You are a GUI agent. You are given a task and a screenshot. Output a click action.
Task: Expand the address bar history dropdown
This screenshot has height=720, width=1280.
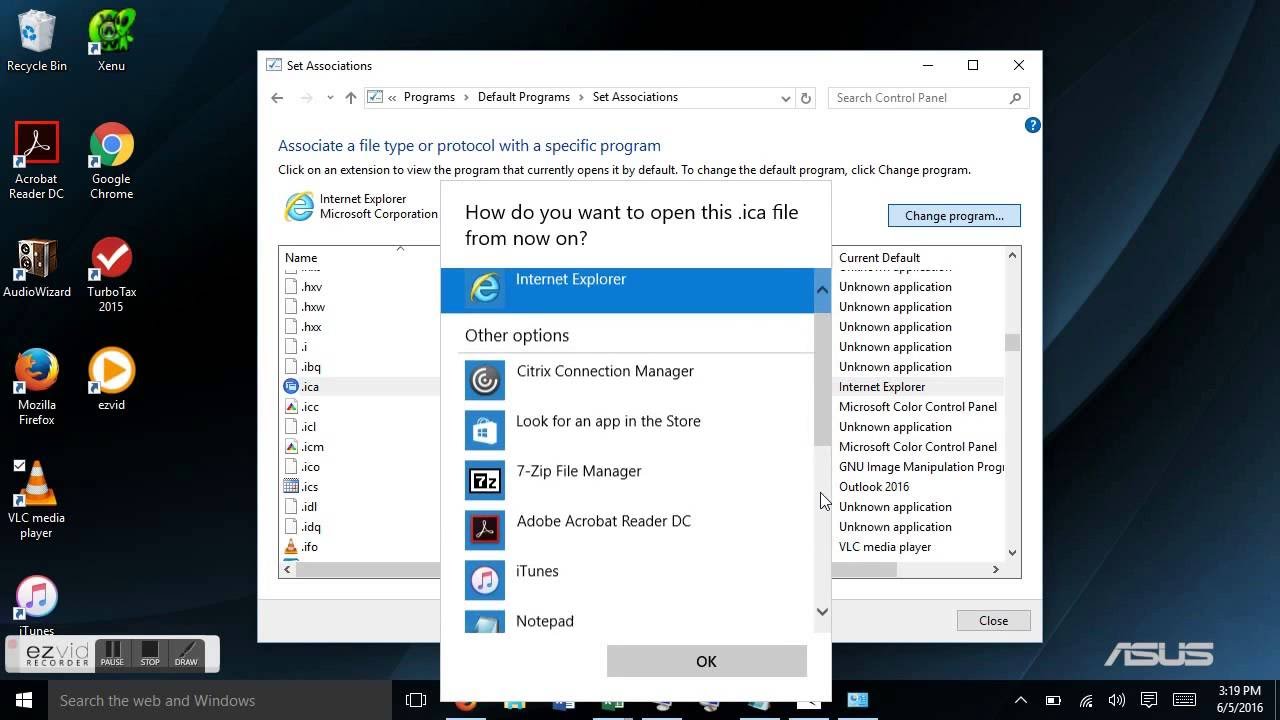click(786, 98)
